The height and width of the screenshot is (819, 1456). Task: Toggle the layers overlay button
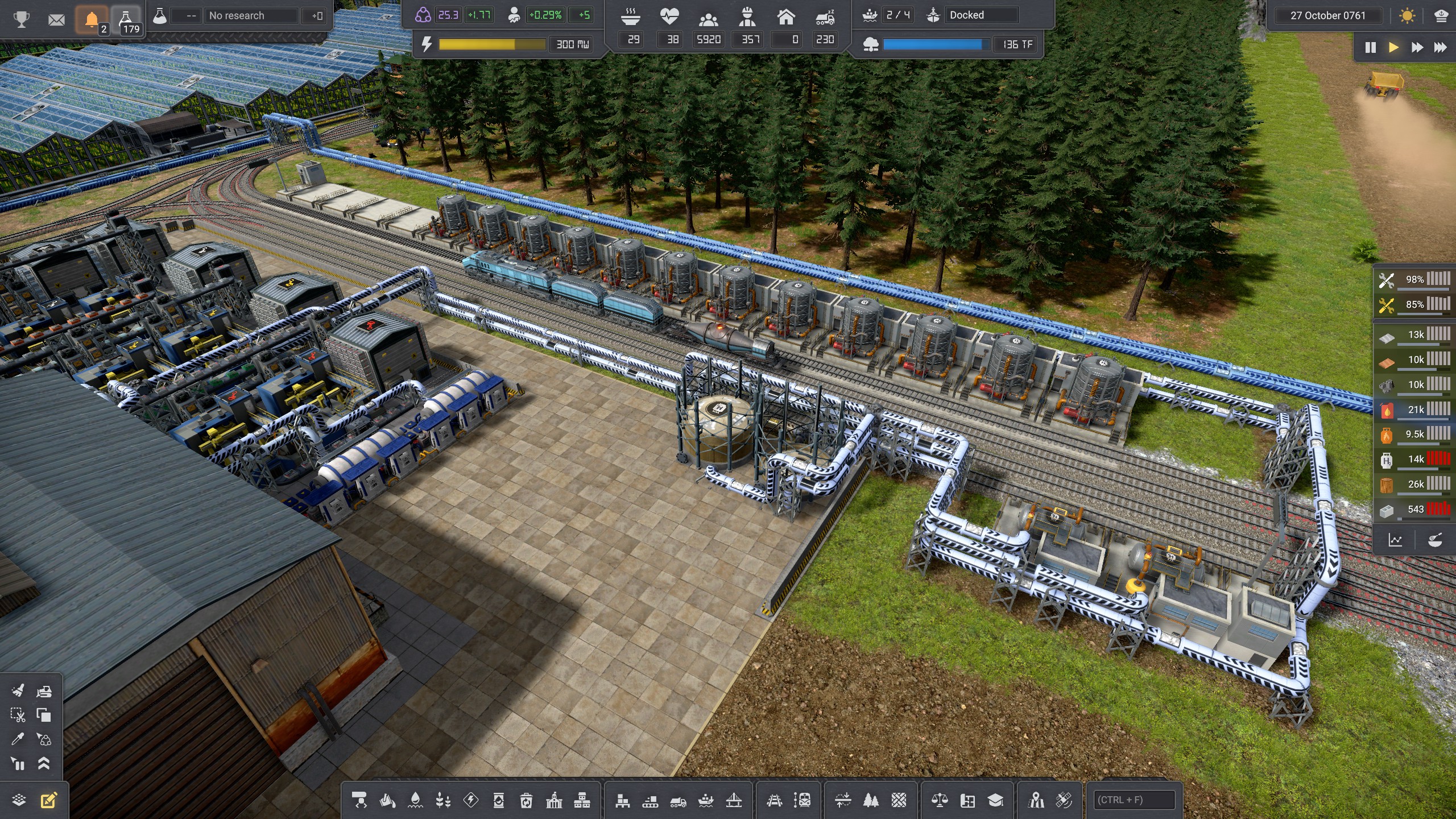pyautogui.click(x=19, y=800)
